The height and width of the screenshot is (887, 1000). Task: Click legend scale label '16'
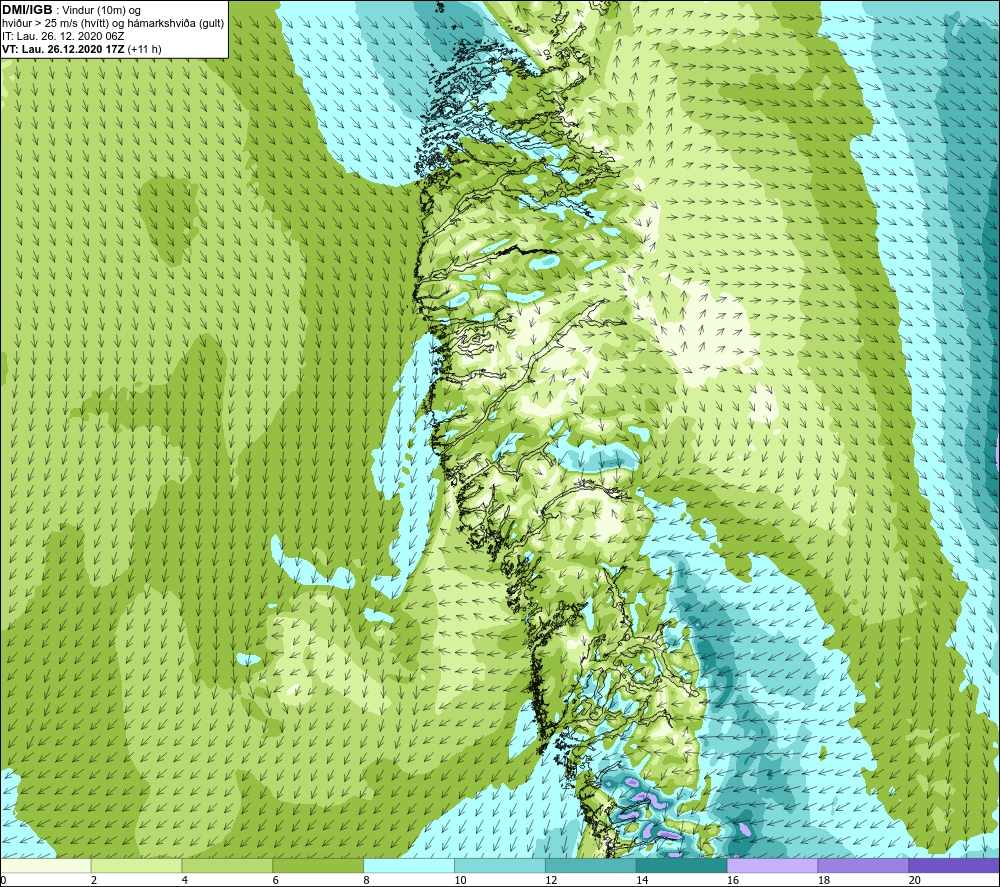(733, 880)
